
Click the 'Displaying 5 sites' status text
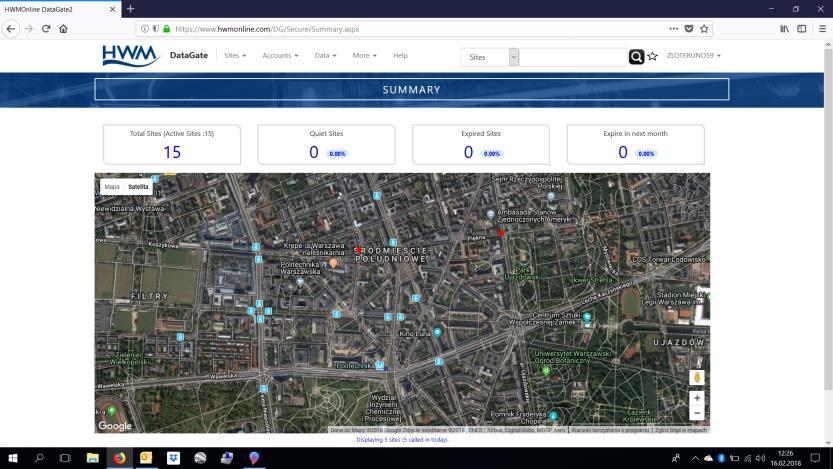point(402,440)
